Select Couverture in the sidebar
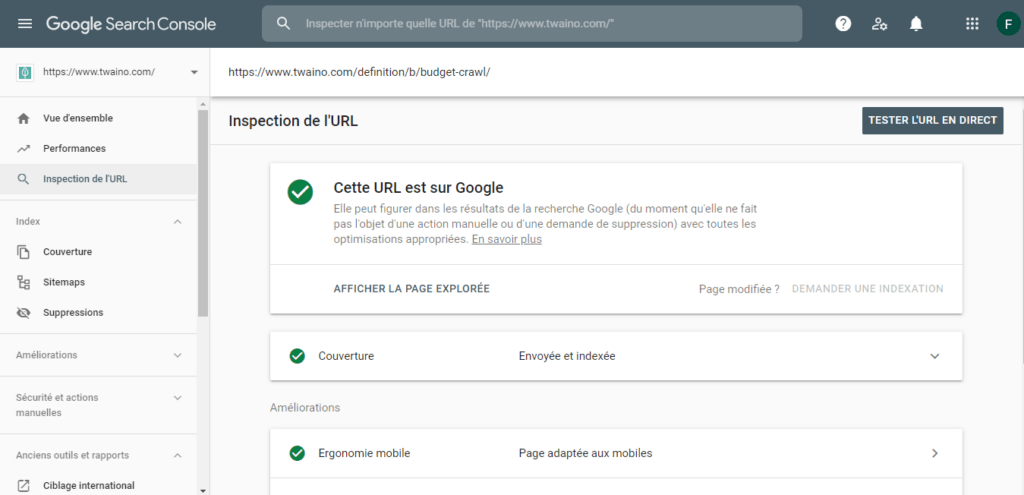 click(x=67, y=252)
